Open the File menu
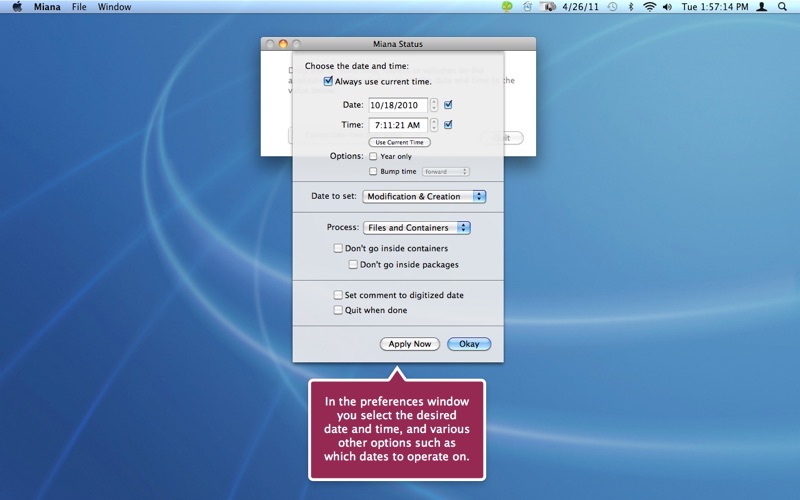 (79, 7)
